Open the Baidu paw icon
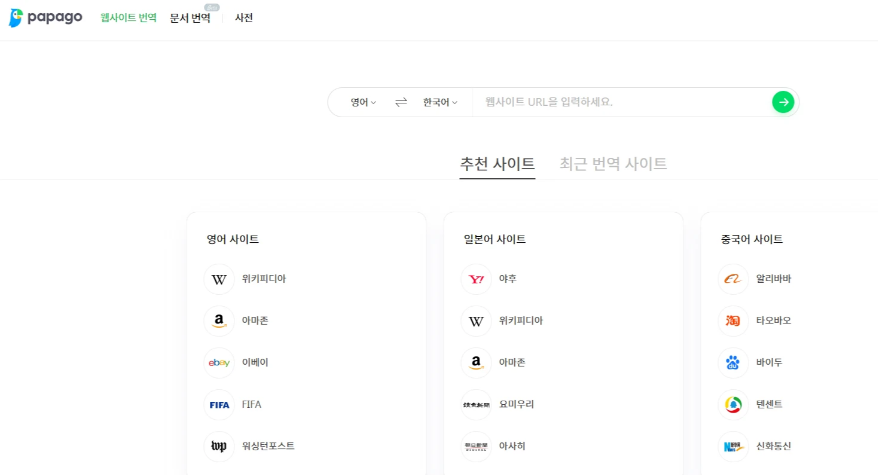The width and height of the screenshot is (878, 475). 733,362
